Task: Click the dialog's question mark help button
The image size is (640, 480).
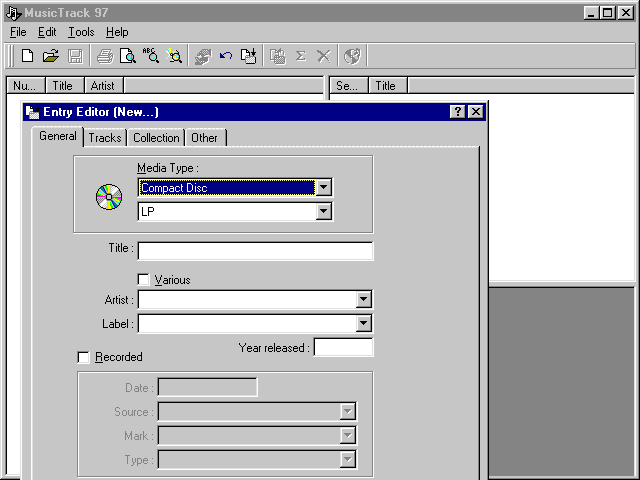Action: [458, 112]
